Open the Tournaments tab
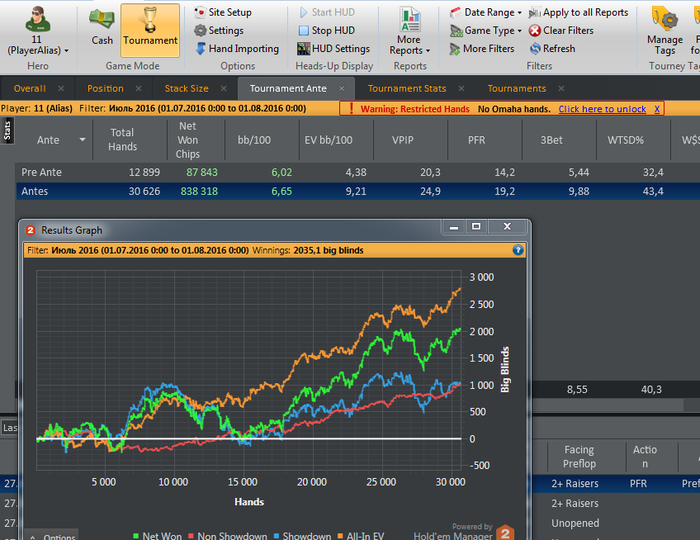This screenshot has width=700, height=540. click(x=517, y=88)
